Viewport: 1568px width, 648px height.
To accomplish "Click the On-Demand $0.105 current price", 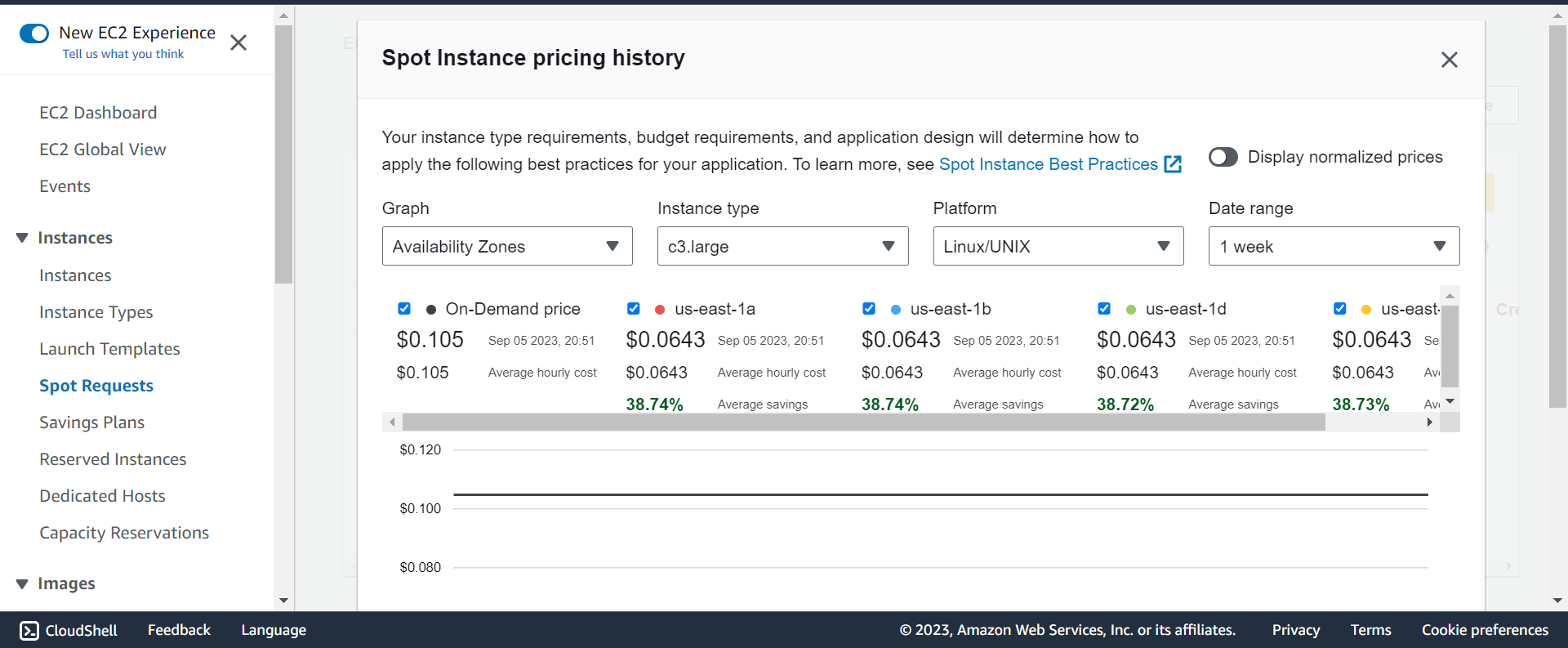I will coord(430,340).
